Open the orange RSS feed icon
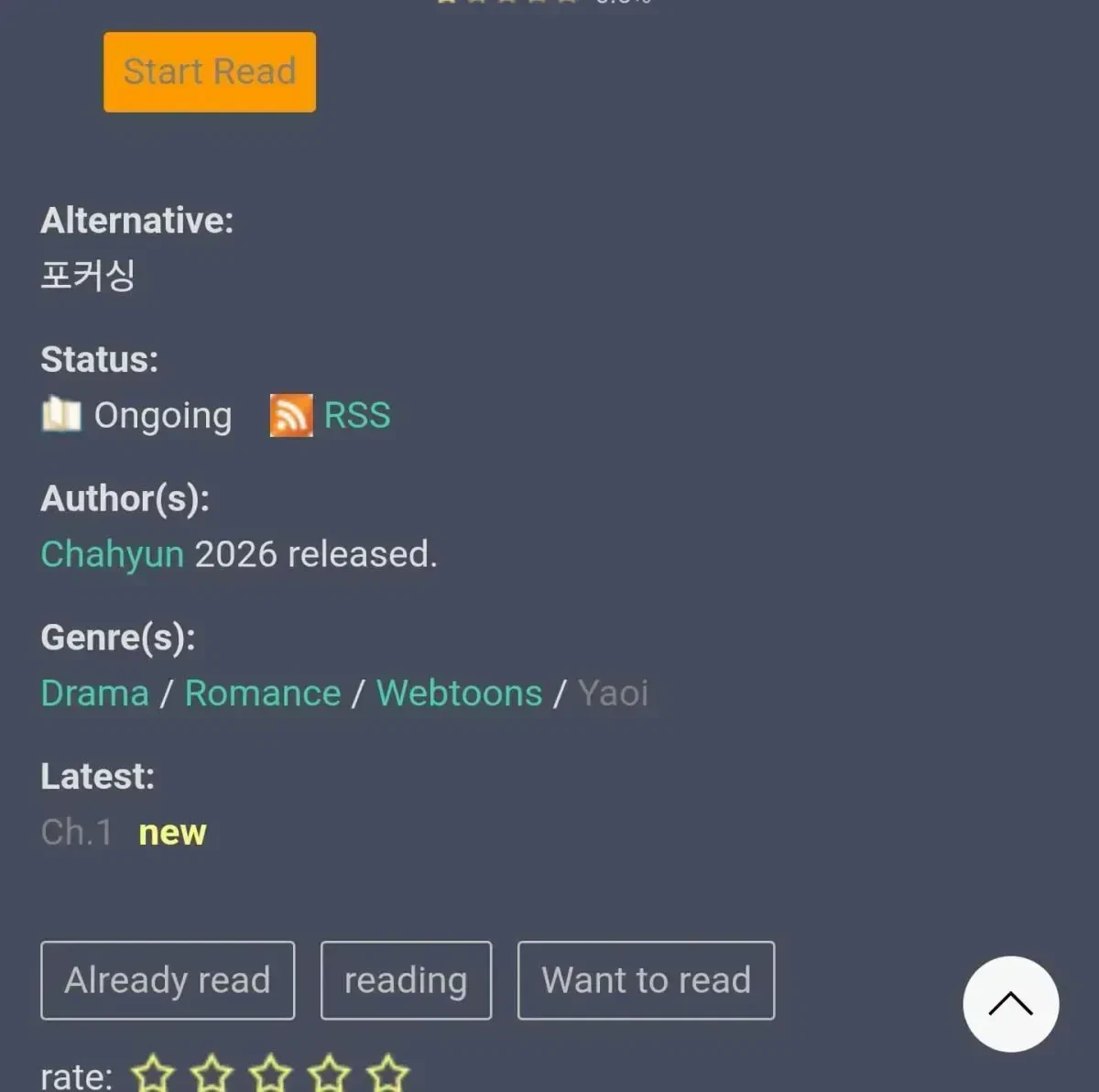Image resolution: width=1099 pixels, height=1092 pixels. 291,416
